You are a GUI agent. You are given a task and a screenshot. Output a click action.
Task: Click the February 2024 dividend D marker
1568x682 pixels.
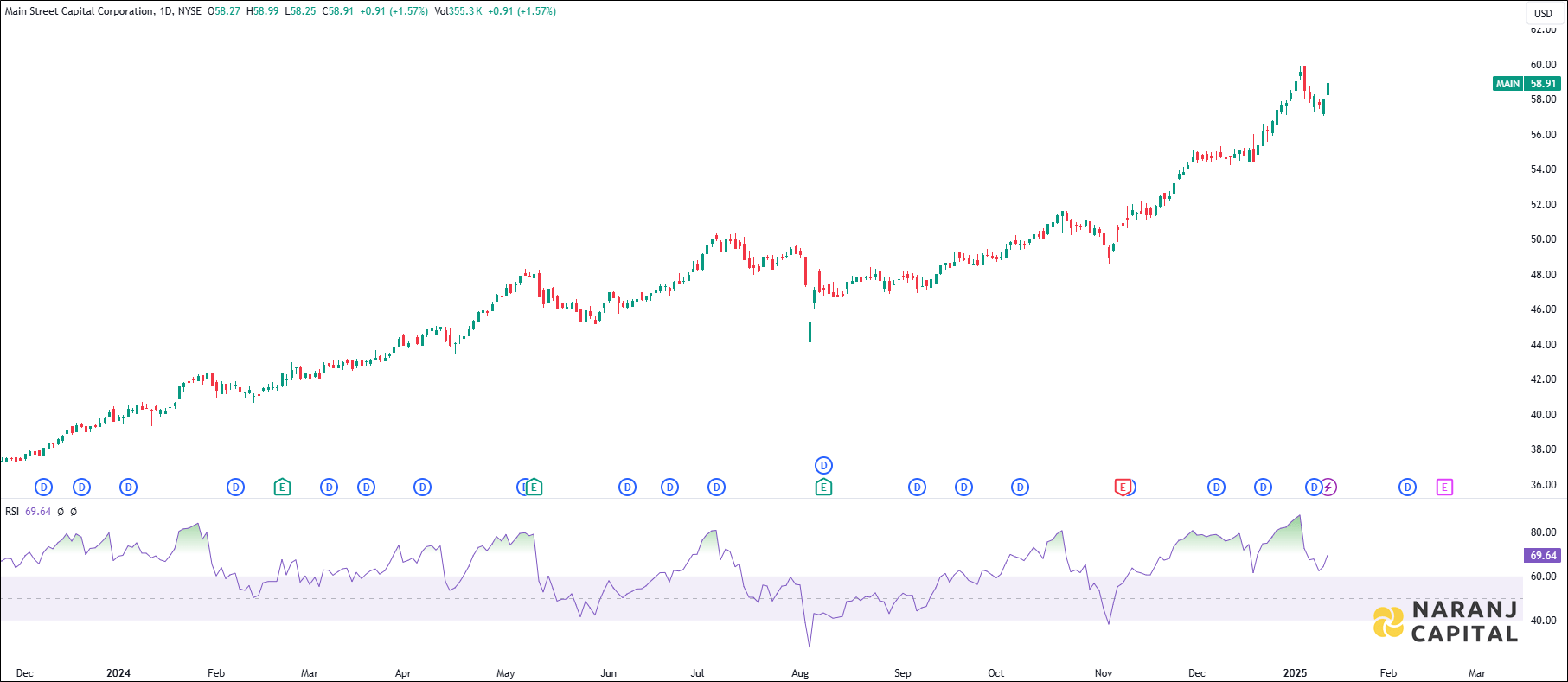coord(235,488)
